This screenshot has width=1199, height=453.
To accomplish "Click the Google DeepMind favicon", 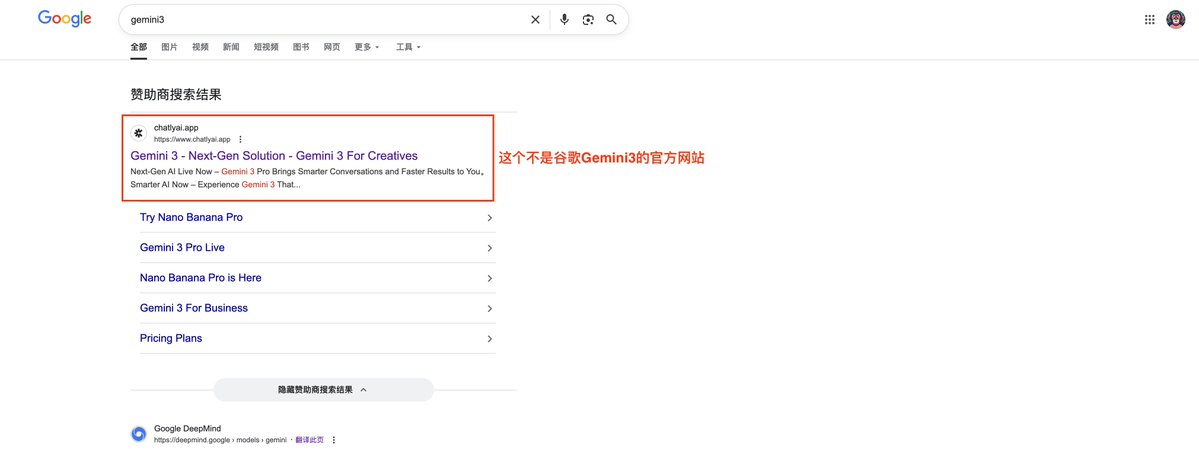I will click(138, 434).
